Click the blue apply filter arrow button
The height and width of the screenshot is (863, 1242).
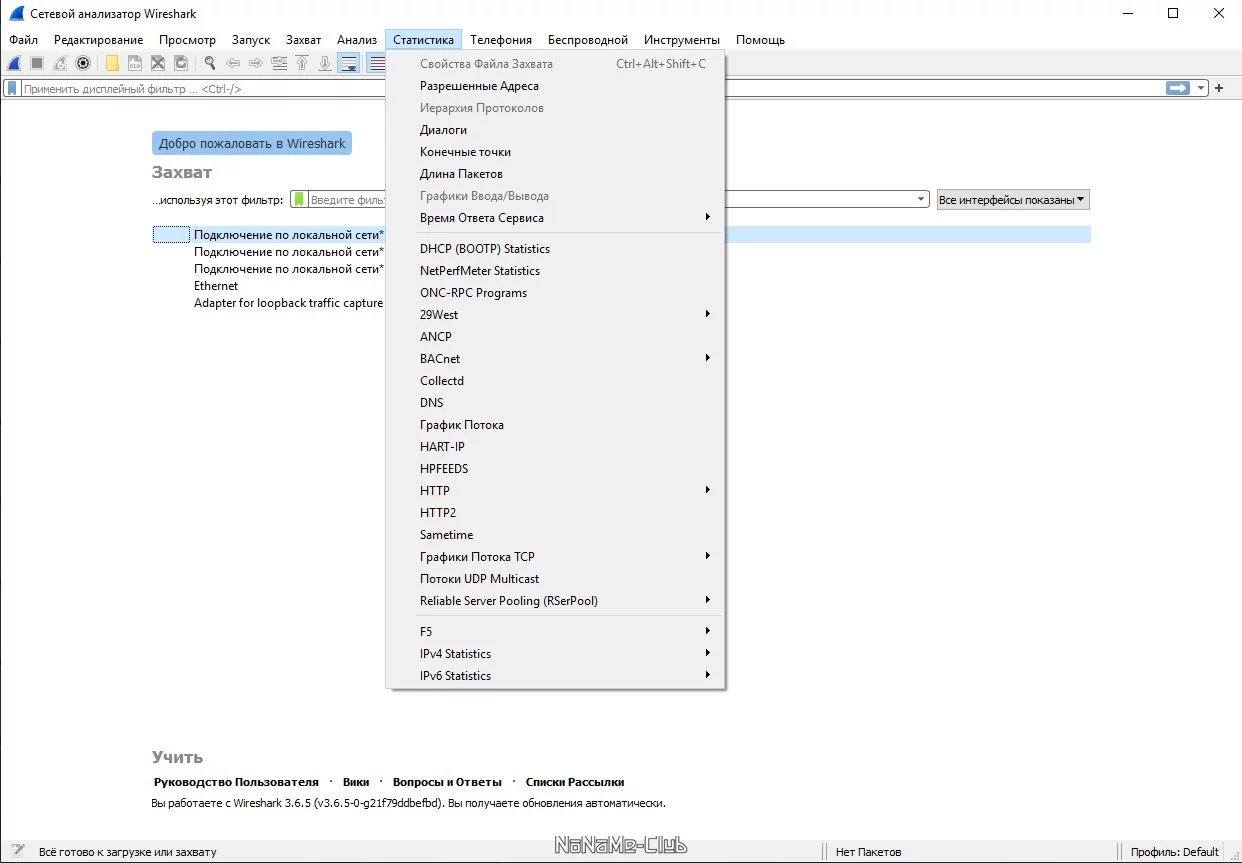coord(1178,88)
